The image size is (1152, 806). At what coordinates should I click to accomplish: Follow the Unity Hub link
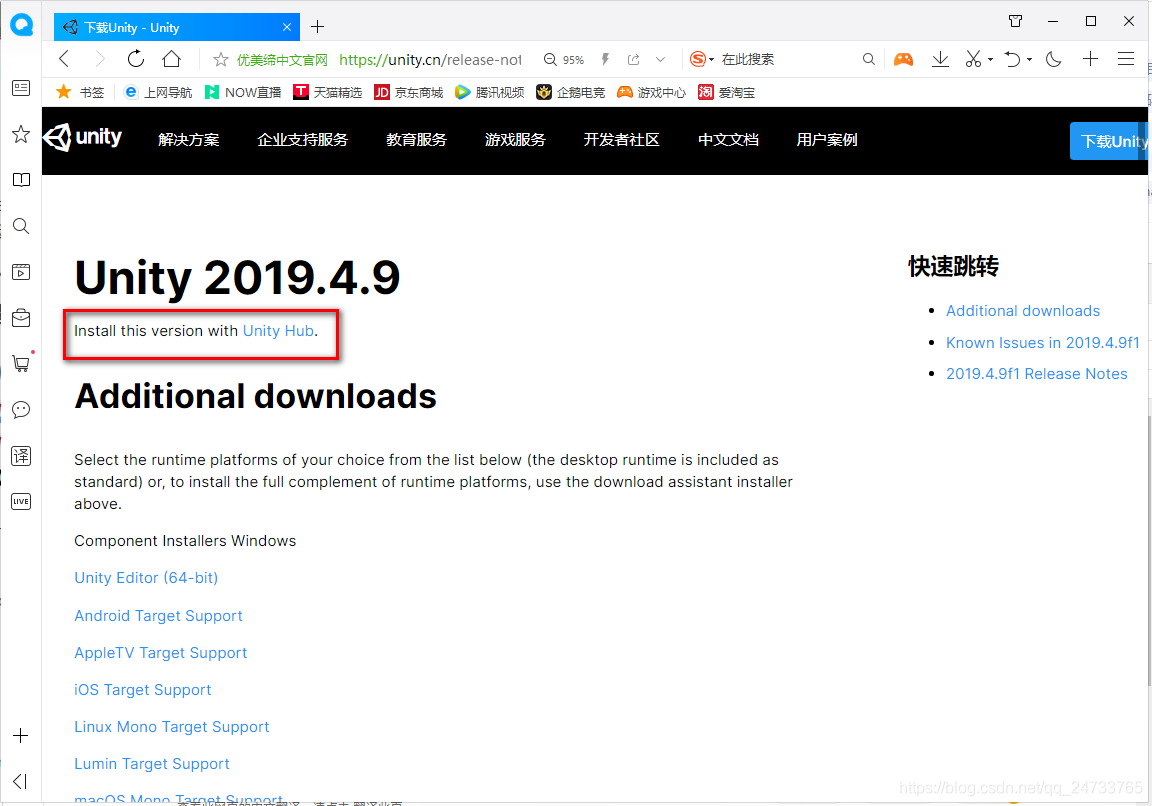point(278,331)
